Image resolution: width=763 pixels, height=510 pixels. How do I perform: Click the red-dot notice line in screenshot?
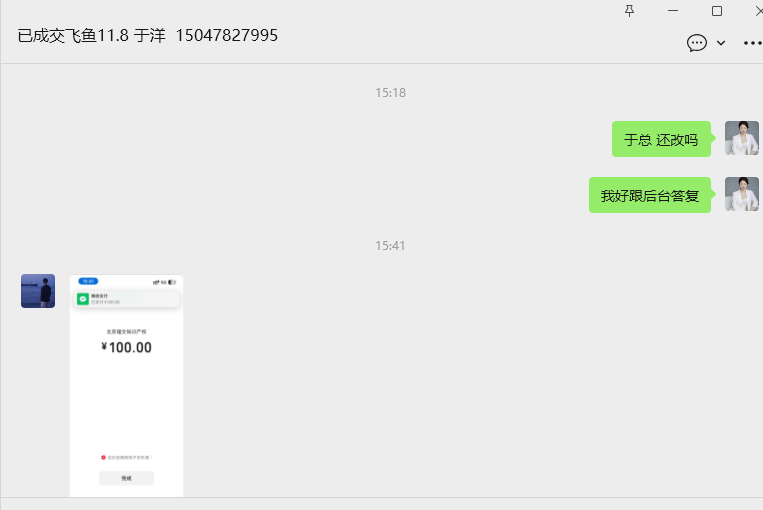pos(127,457)
